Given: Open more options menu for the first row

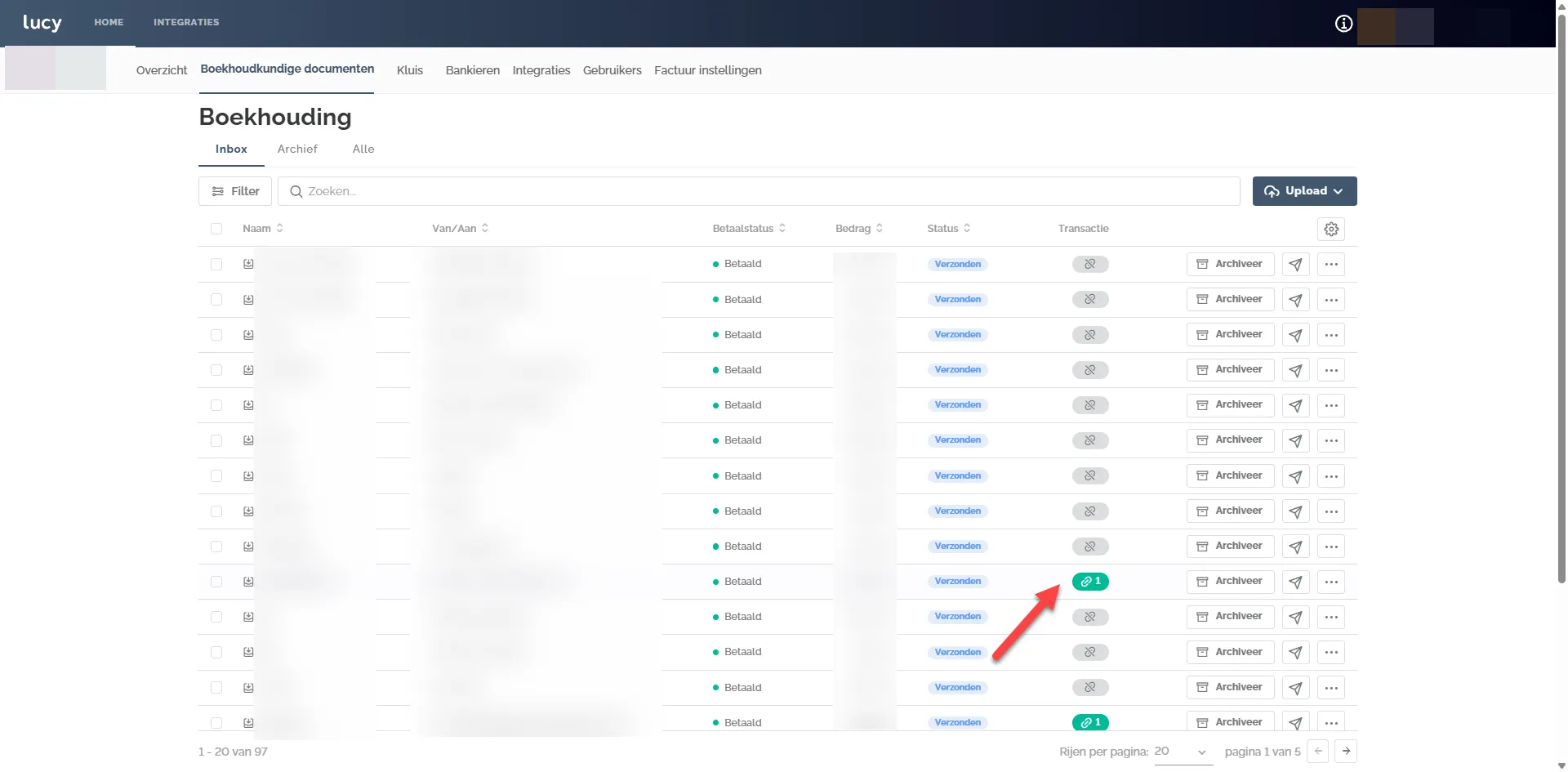Looking at the screenshot, I should [x=1331, y=264].
